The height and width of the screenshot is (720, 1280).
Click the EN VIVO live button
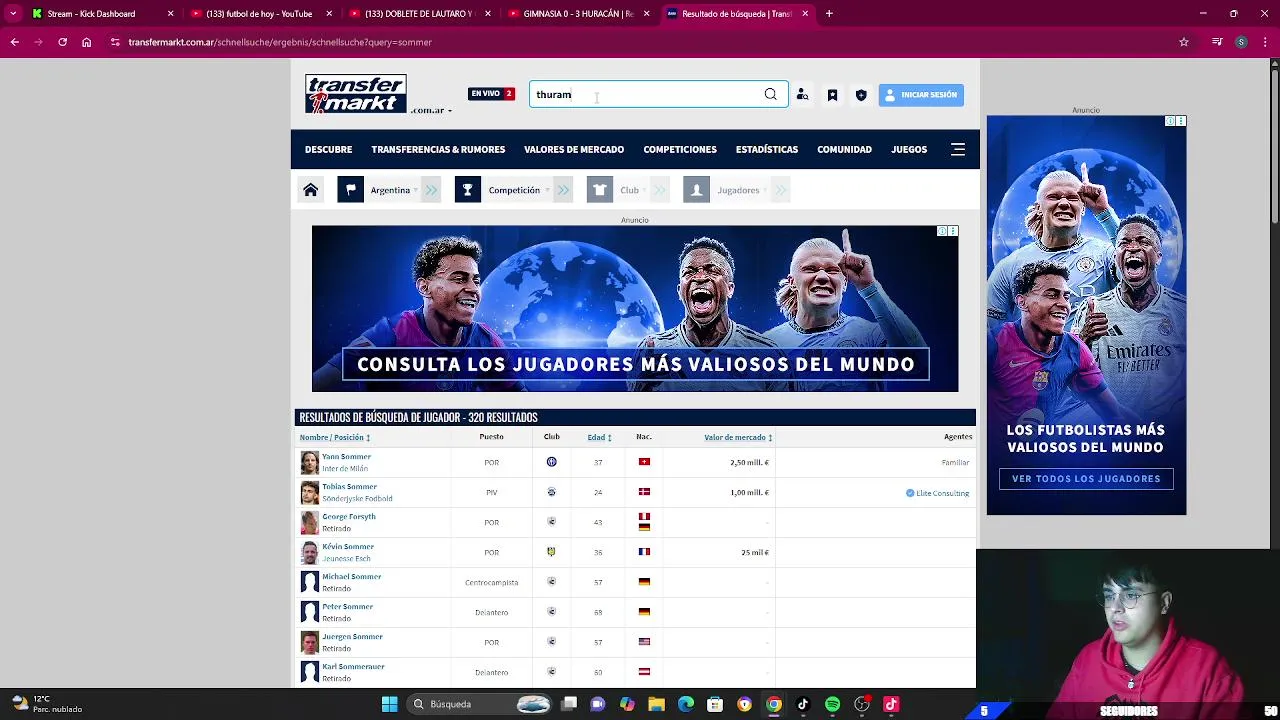point(491,94)
